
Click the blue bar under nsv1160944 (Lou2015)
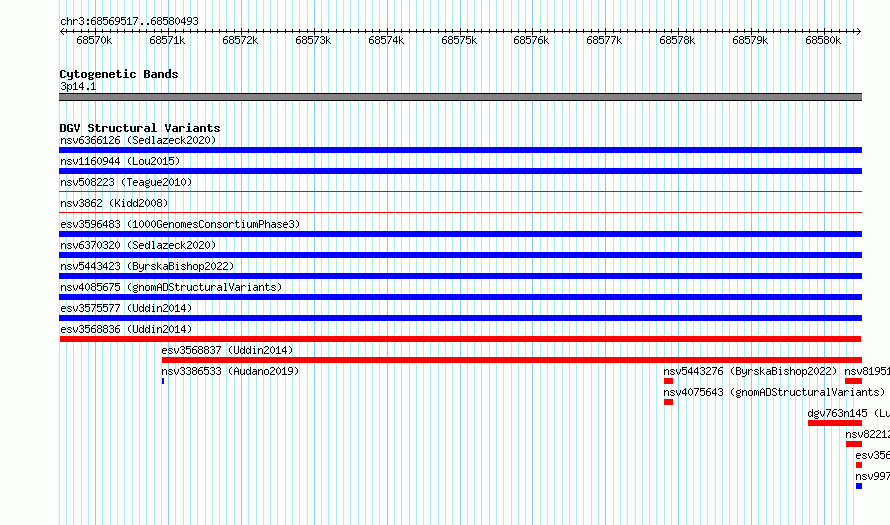pos(460,171)
